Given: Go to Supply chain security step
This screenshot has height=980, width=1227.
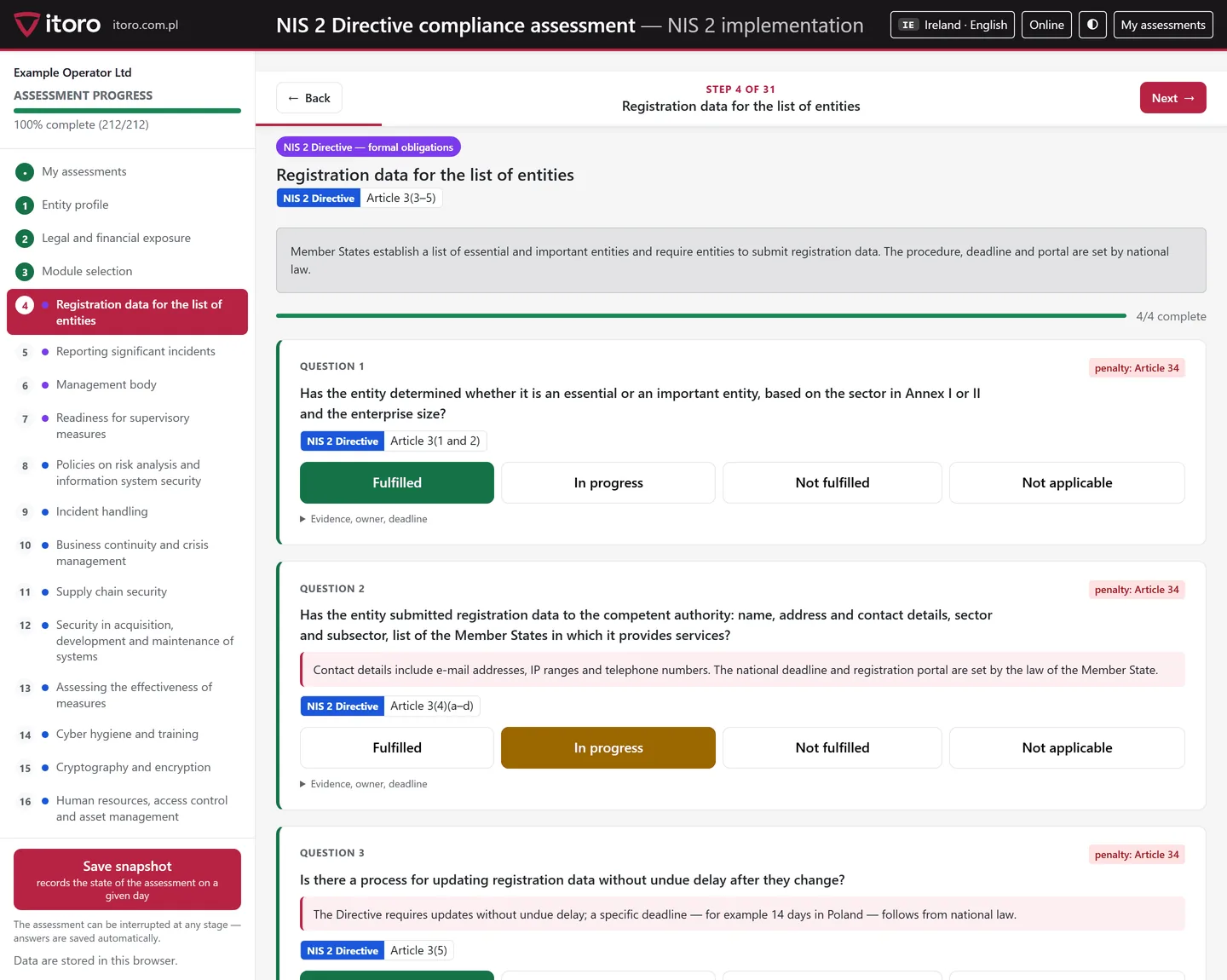Looking at the screenshot, I should (127, 591).
